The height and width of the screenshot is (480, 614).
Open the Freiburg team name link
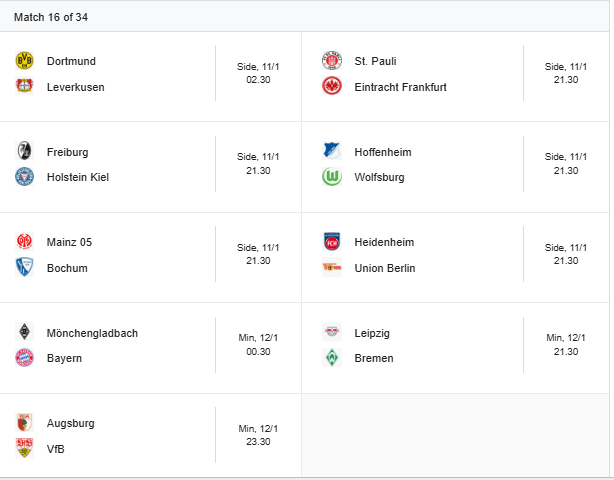pyautogui.click(x=67, y=152)
